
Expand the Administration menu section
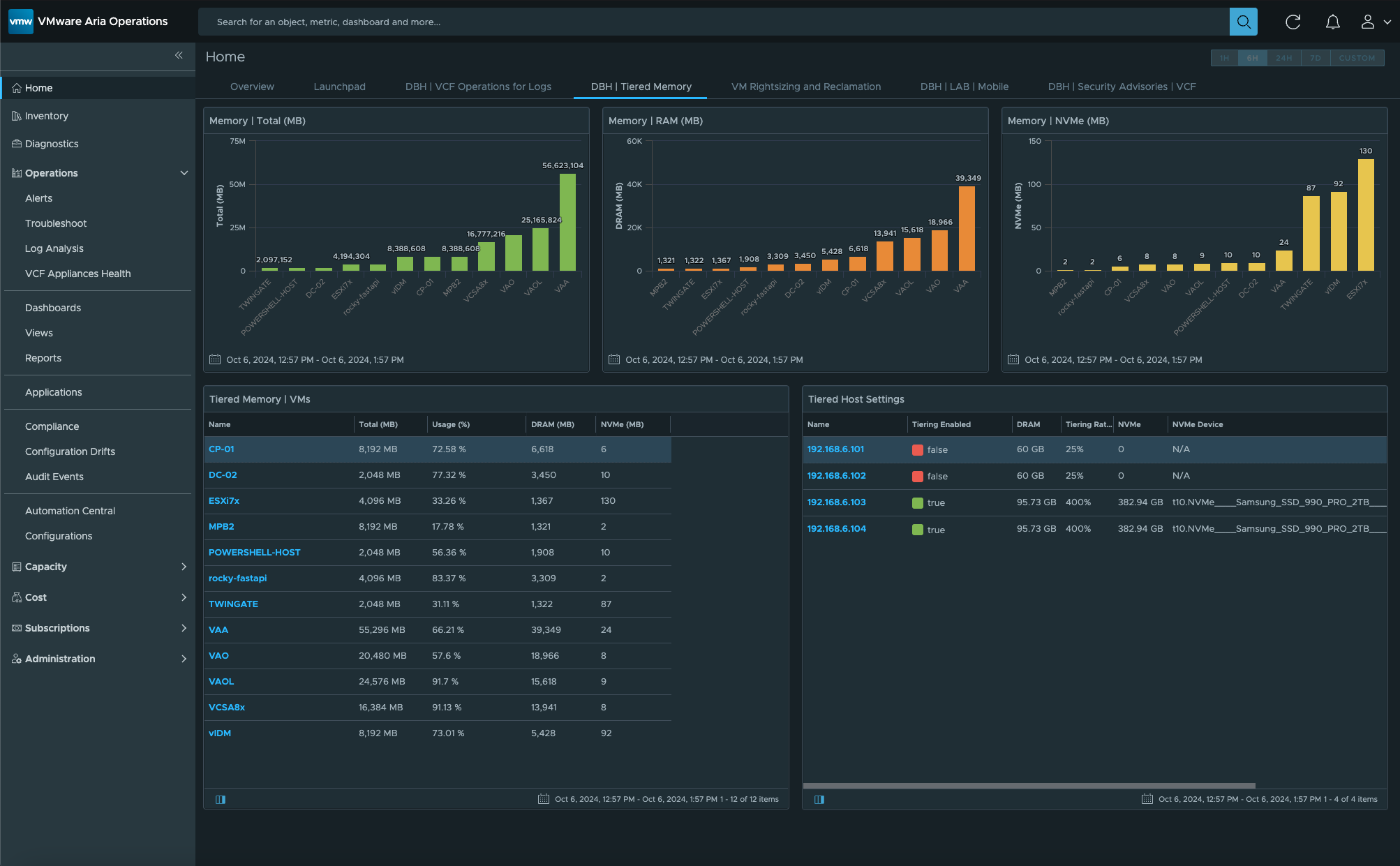184,659
